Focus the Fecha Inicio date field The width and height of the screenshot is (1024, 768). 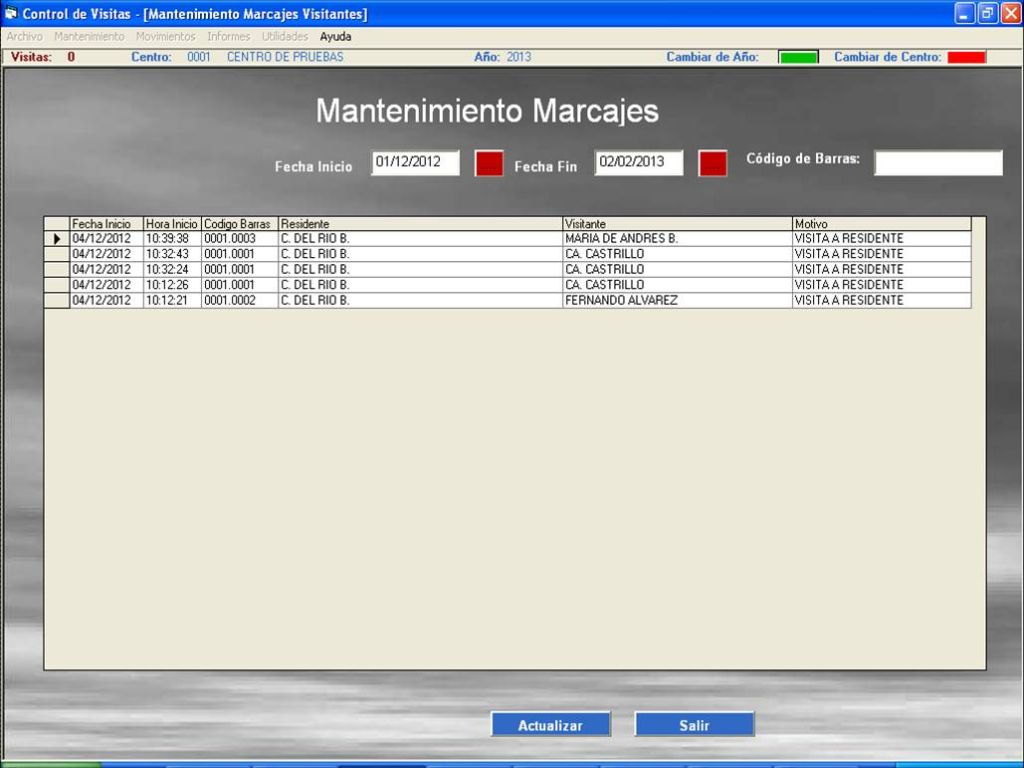(415, 162)
